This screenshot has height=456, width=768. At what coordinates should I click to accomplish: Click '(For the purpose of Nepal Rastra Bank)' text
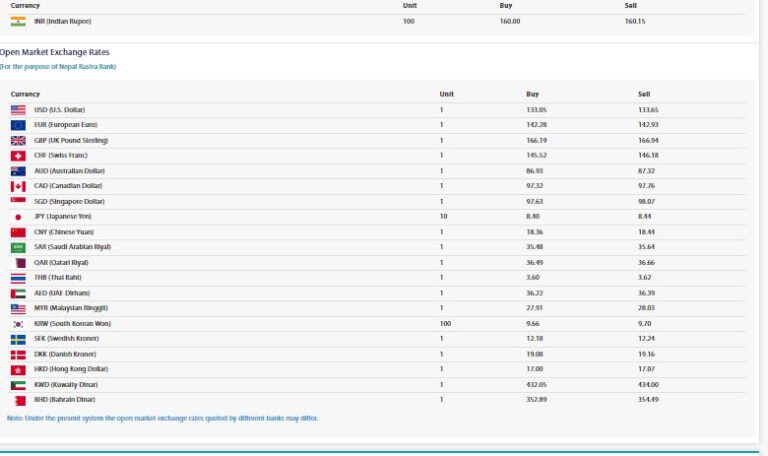click(x=58, y=67)
